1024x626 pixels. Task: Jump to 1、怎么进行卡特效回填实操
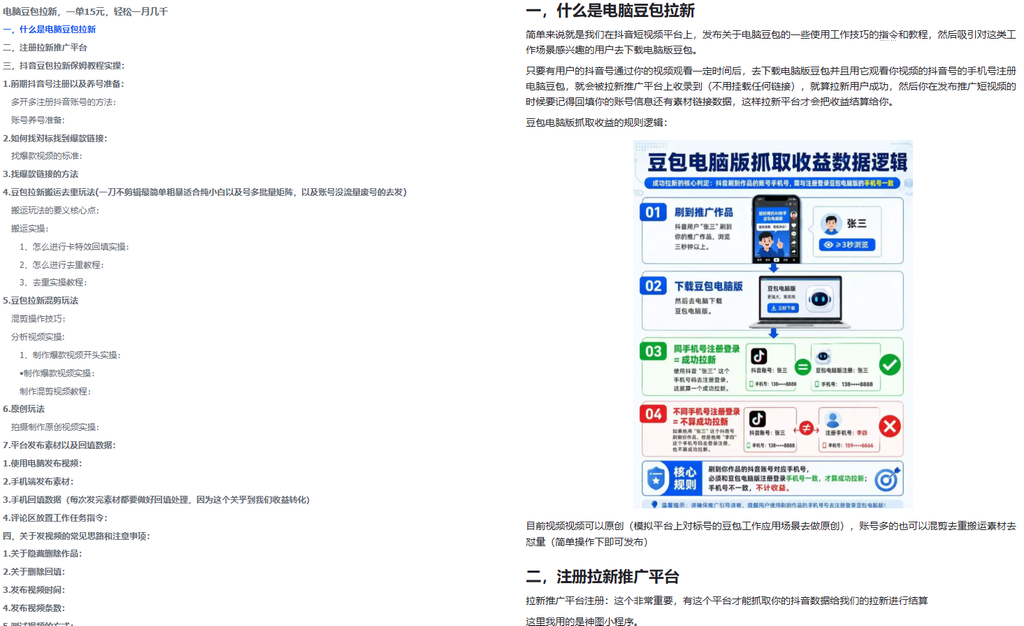click(74, 247)
